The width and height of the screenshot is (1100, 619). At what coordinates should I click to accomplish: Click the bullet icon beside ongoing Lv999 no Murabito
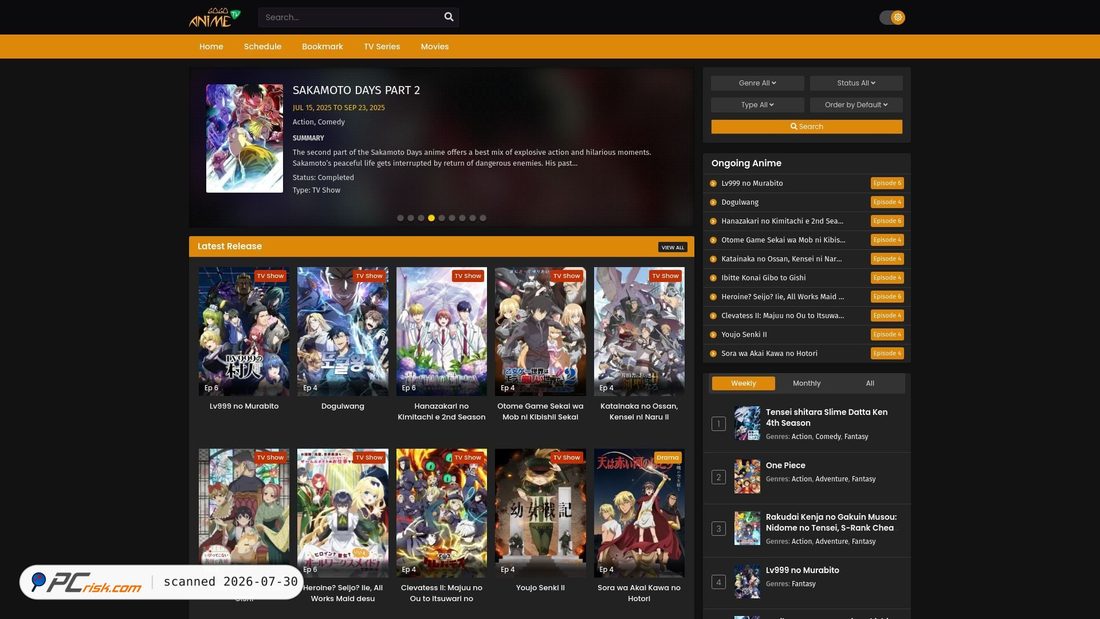[x=713, y=183]
